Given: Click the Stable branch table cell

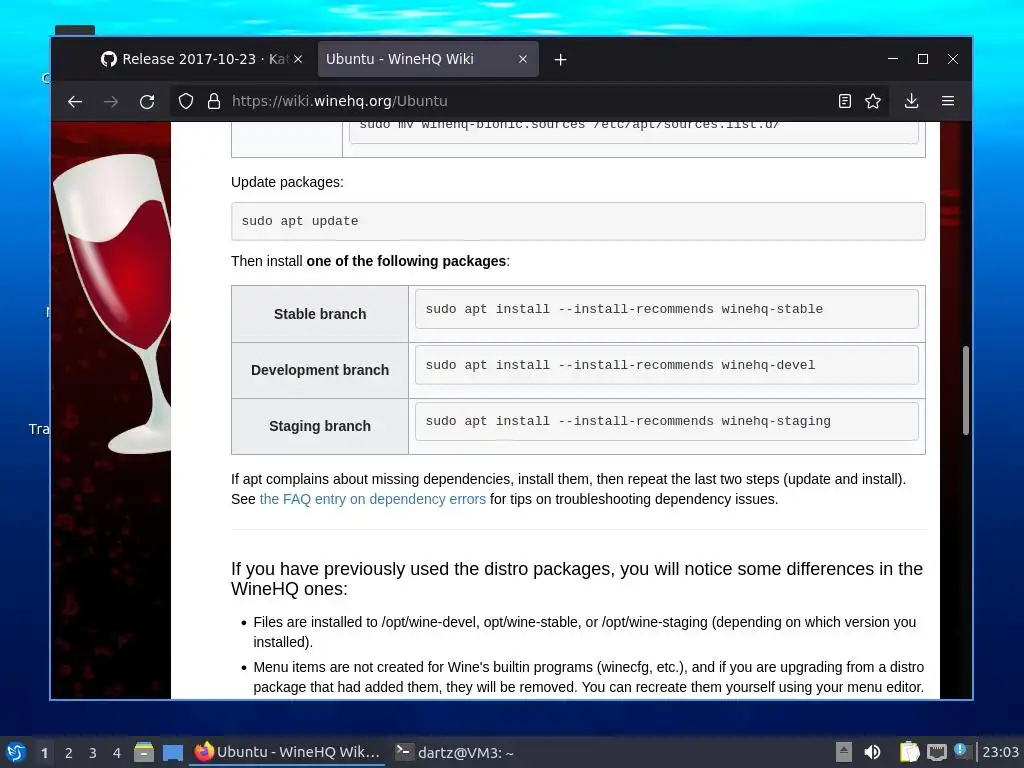Looking at the screenshot, I should [320, 314].
